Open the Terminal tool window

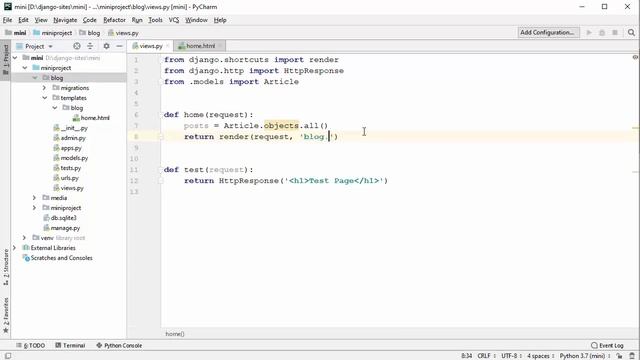(70, 345)
